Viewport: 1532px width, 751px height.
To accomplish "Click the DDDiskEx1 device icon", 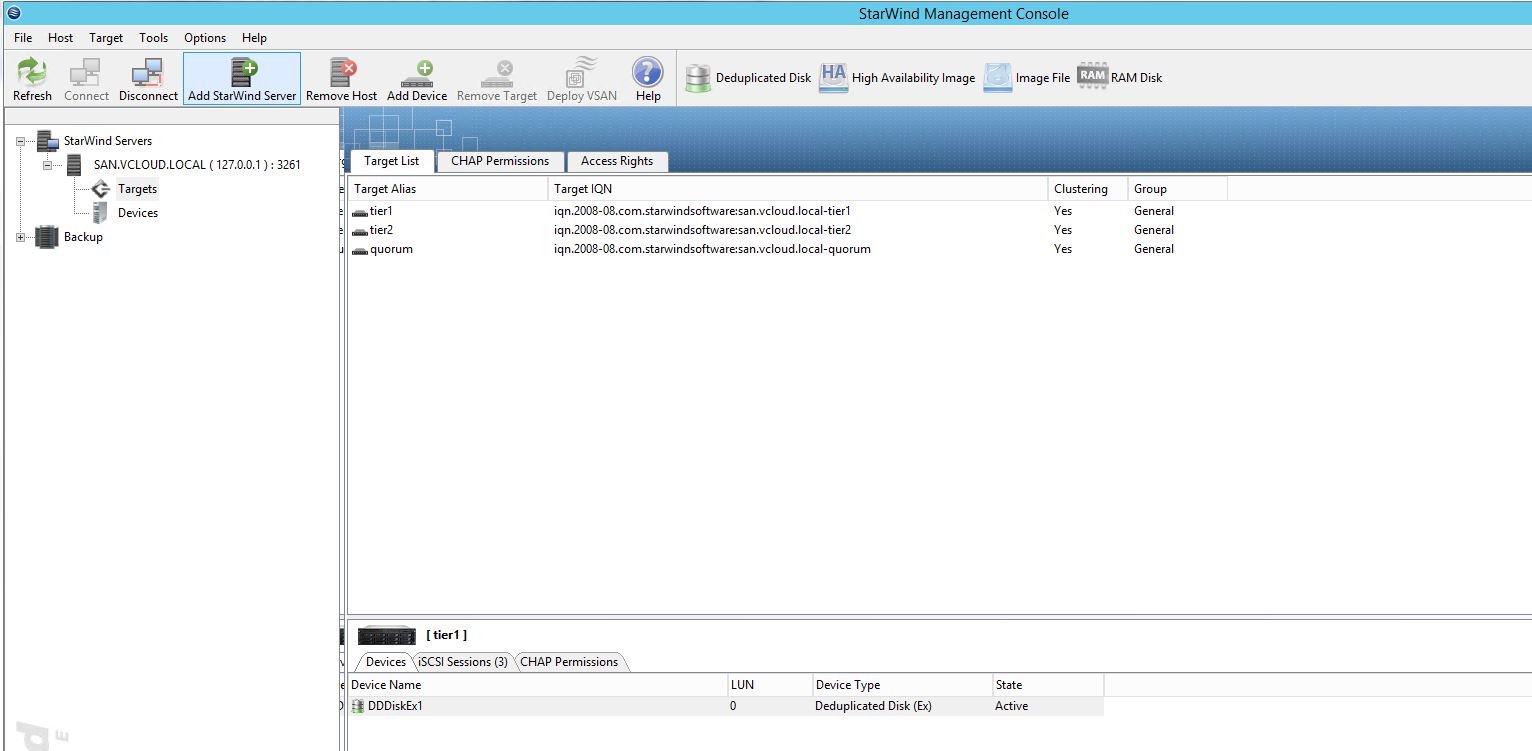I will 358,706.
